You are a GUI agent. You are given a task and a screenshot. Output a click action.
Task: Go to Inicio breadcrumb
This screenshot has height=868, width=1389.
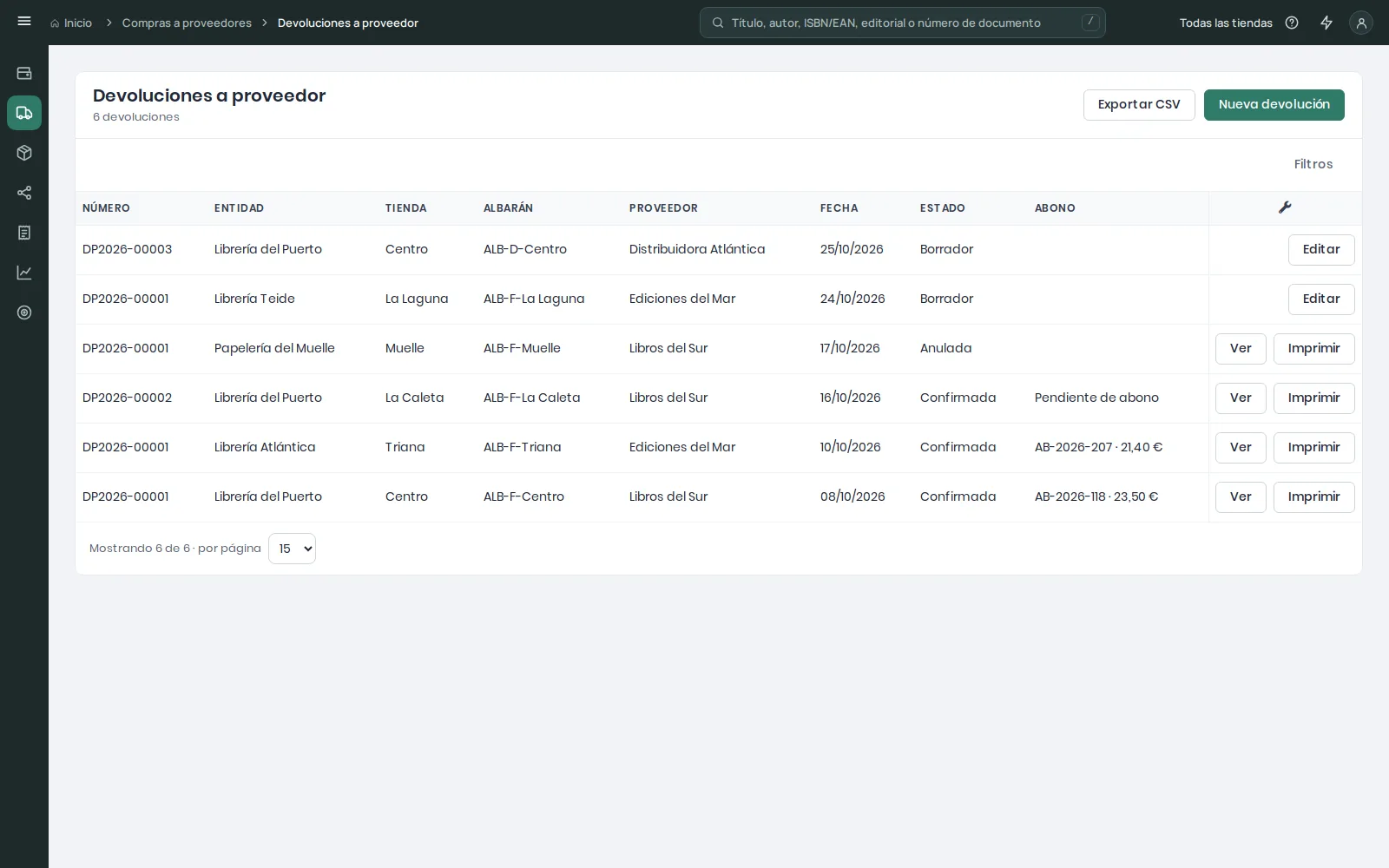71,23
